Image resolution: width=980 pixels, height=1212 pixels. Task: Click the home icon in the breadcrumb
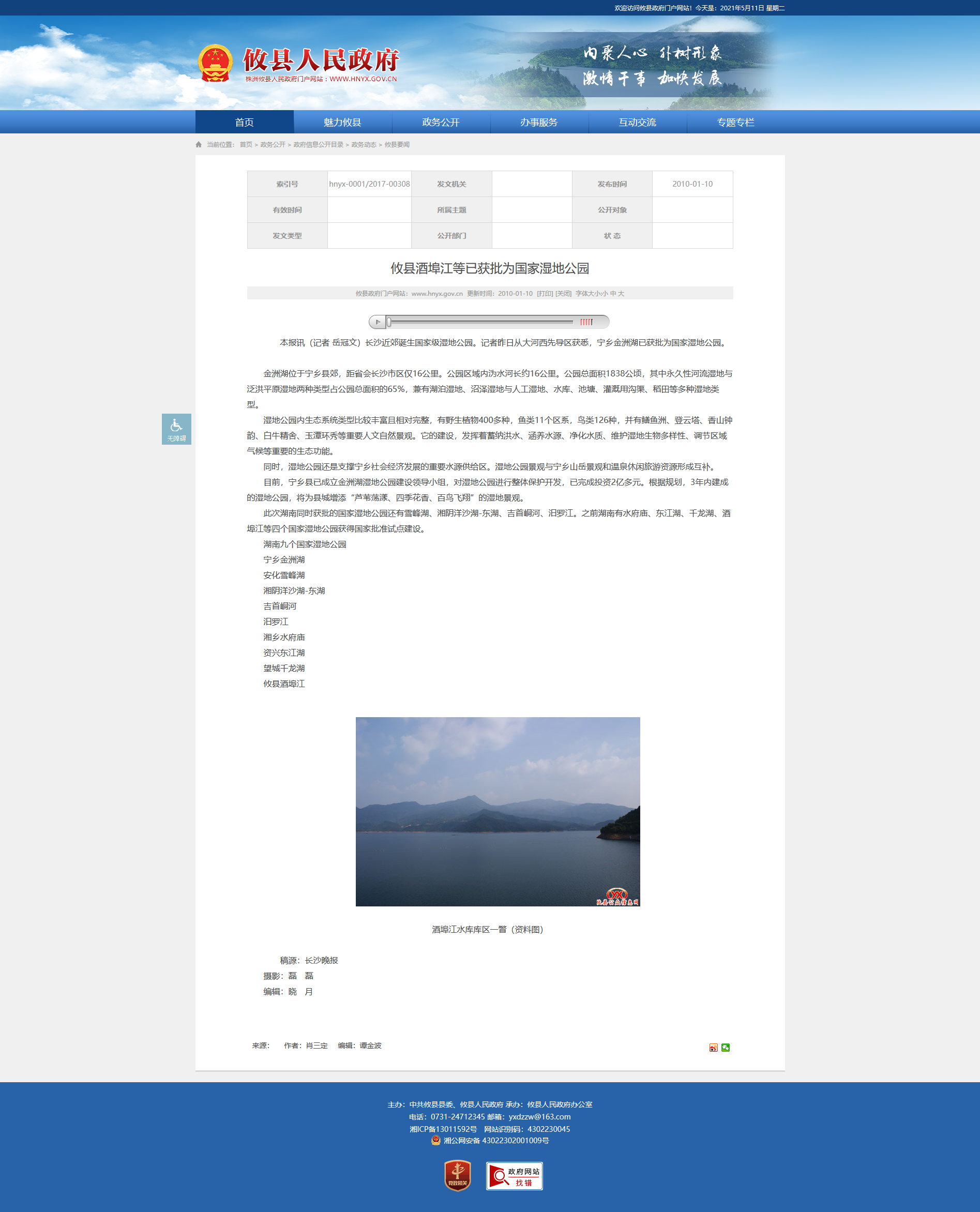199,144
